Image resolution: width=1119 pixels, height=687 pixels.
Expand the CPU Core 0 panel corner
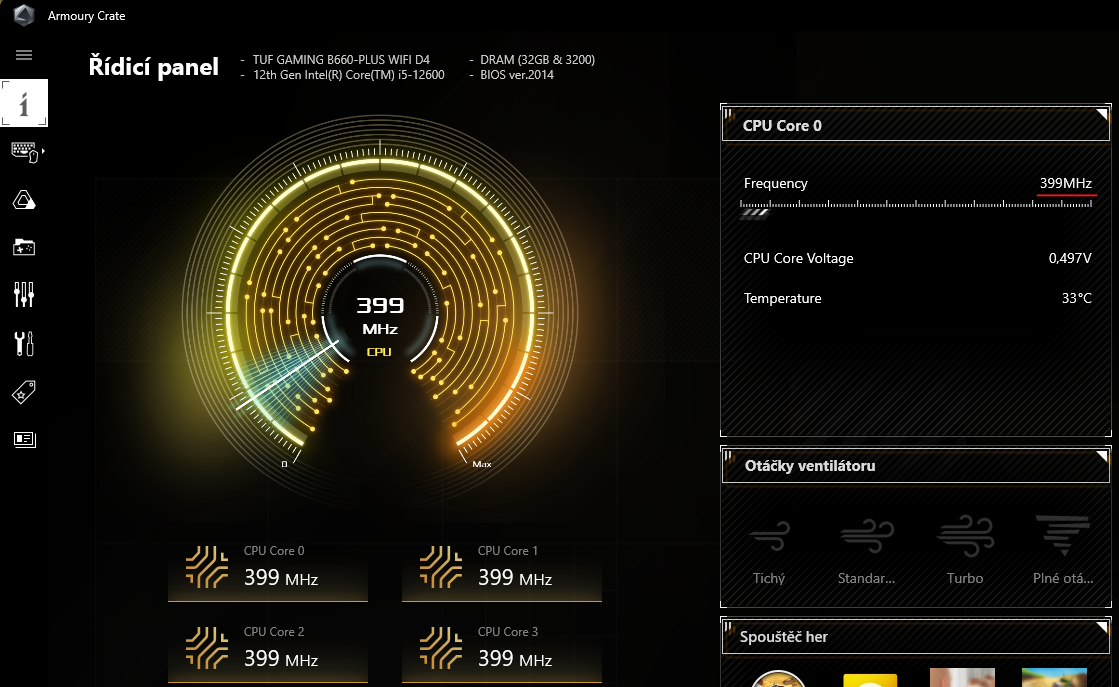tap(1102, 115)
